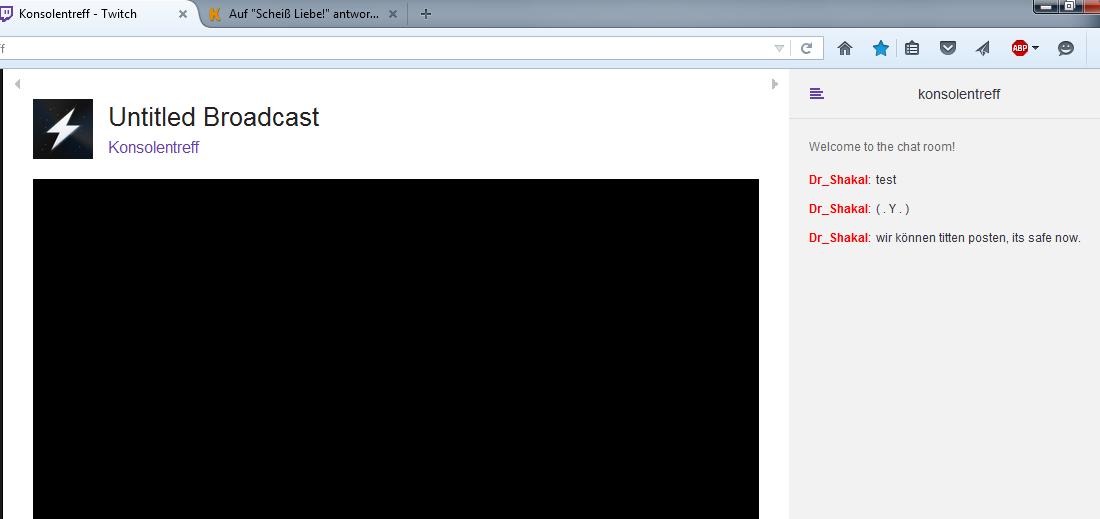Click Dr_Shakal username on the "its safe now" message
Image resolution: width=1100 pixels, height=519 pixels.
(x=839, y=238)
